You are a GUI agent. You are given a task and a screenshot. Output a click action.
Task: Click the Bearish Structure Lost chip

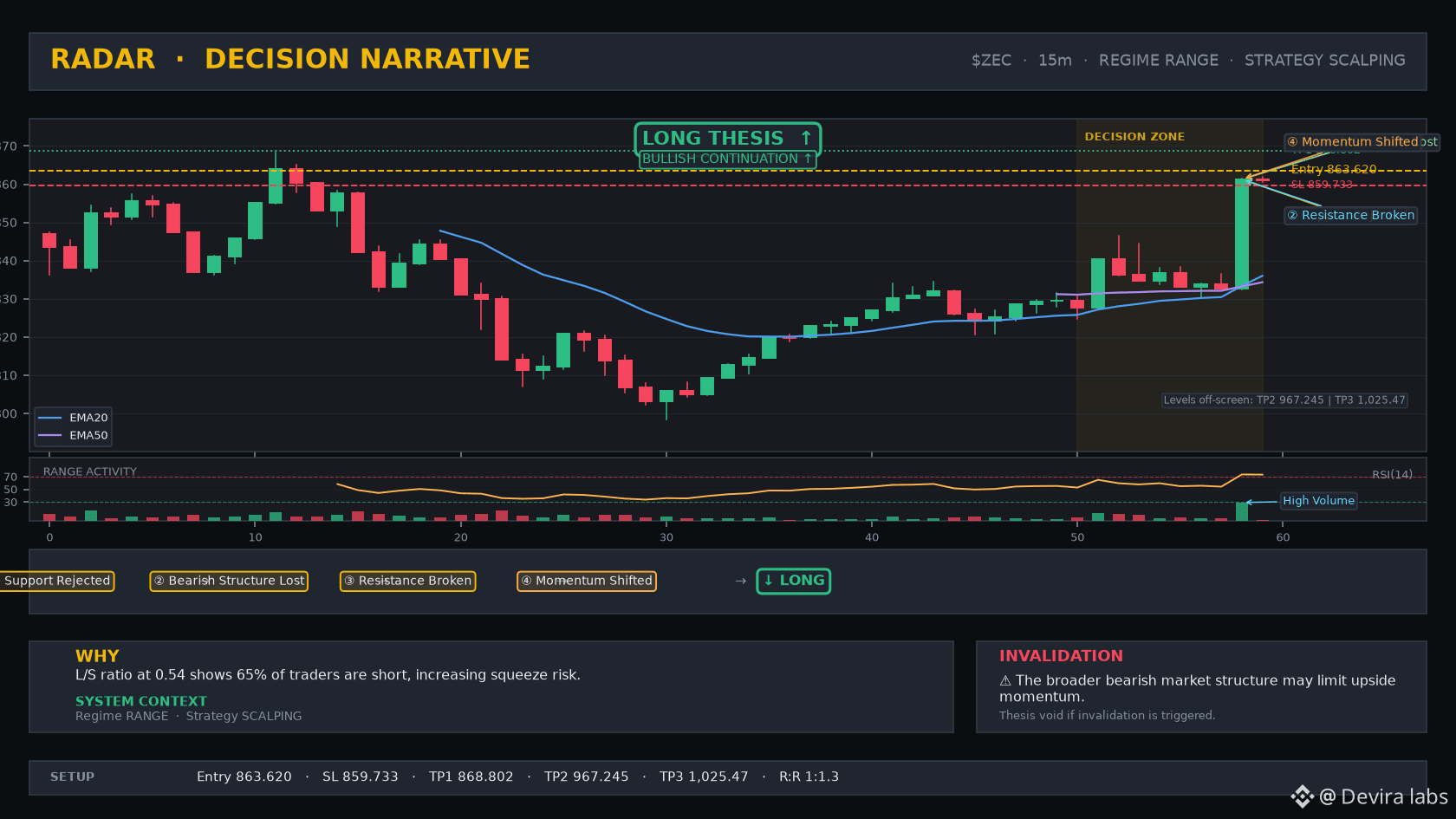coord(229,581)
